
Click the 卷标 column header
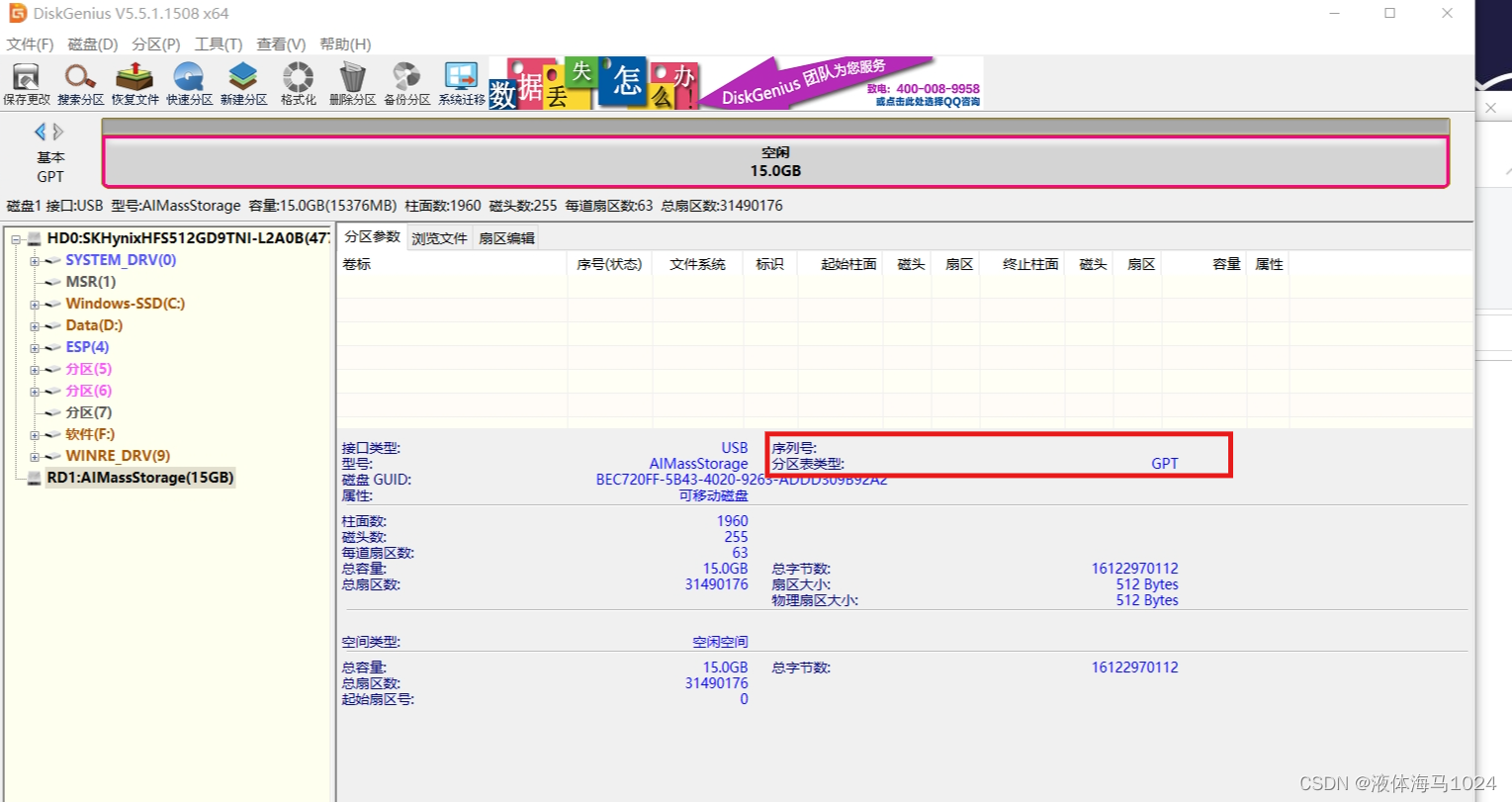tap(452, 264)
